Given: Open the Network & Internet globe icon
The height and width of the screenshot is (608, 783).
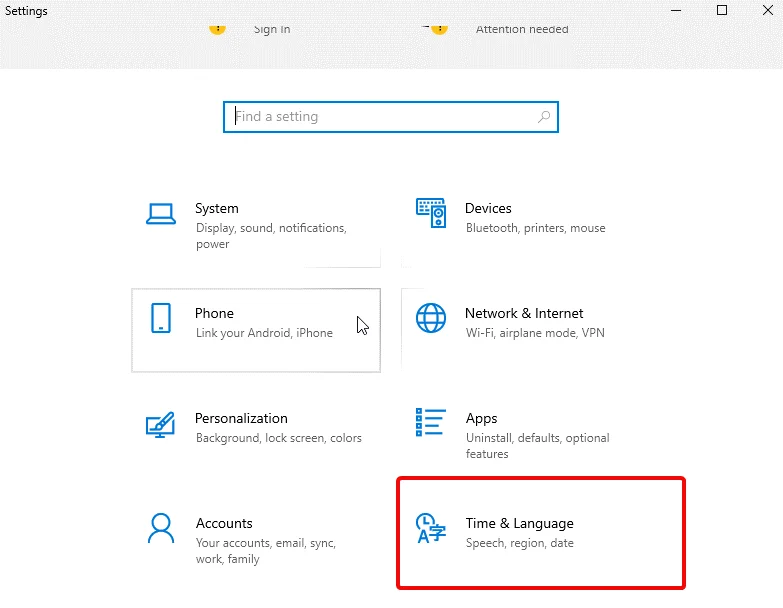Looking at the screenshot, I should pos(431,318).
